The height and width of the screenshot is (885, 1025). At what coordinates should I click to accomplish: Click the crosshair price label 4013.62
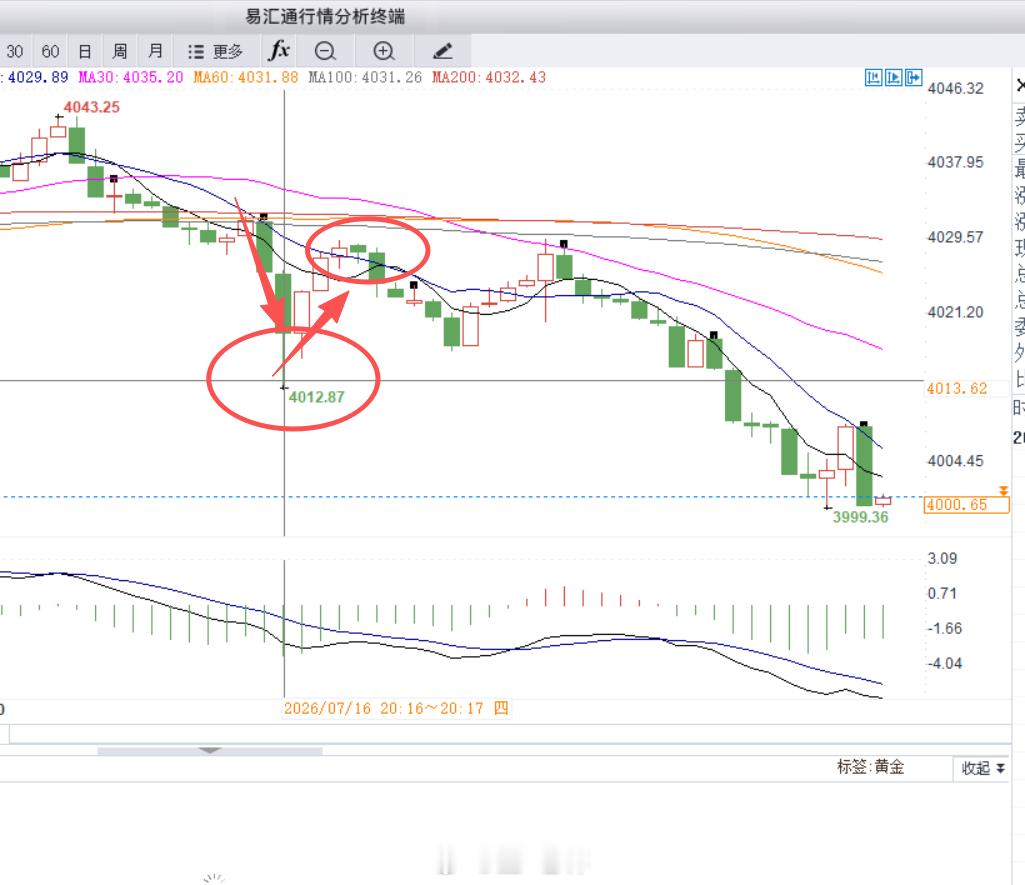(956, 388)
